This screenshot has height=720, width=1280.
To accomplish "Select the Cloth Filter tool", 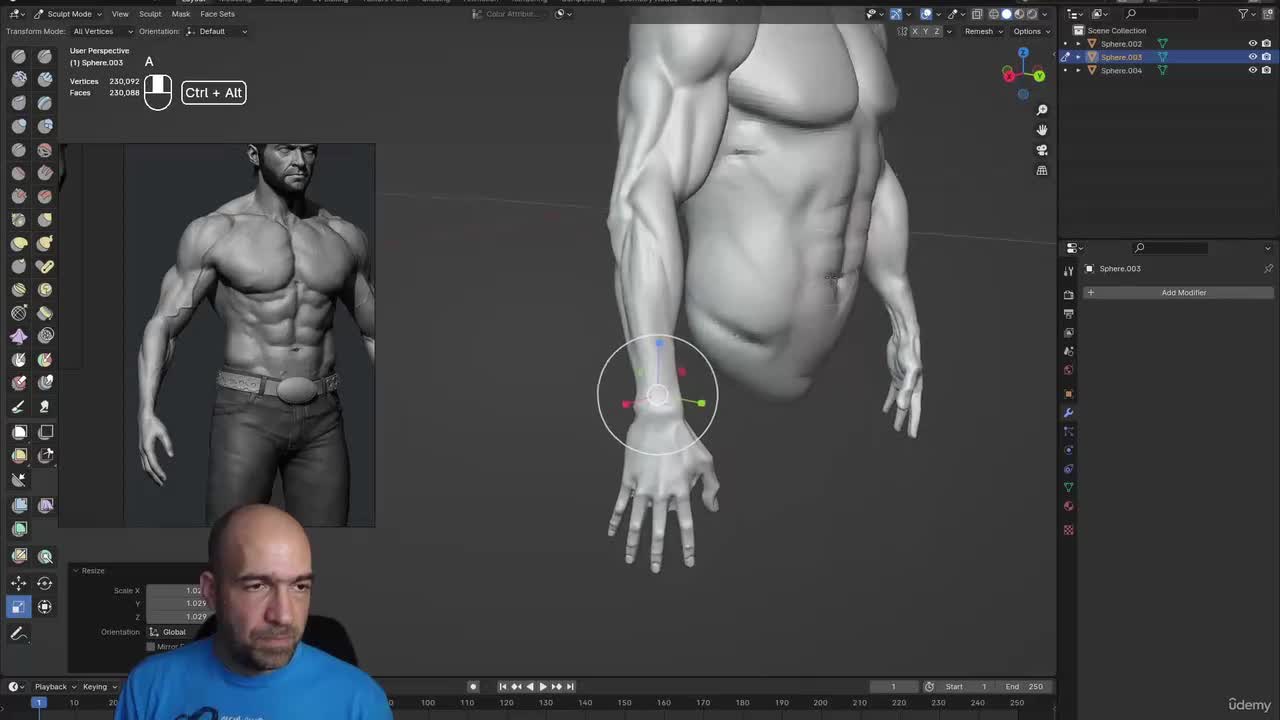I will (x=45, y=505).
